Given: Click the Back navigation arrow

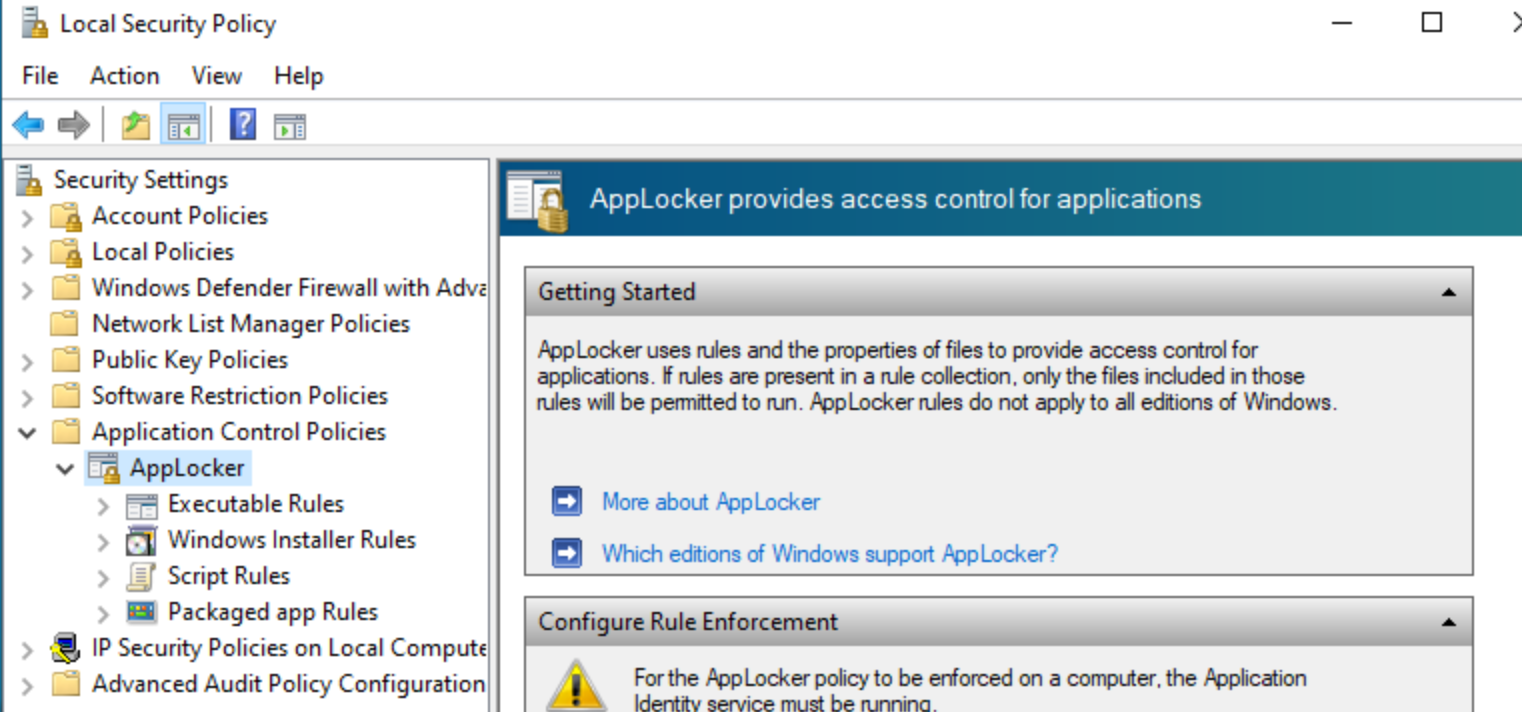Looking at the screenshot, I should (x=27, y=124).
